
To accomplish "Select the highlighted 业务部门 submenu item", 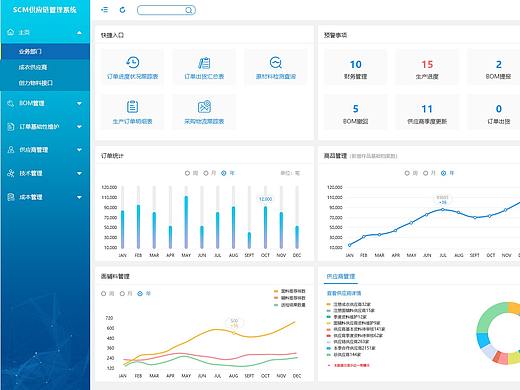I will [45, 51].
